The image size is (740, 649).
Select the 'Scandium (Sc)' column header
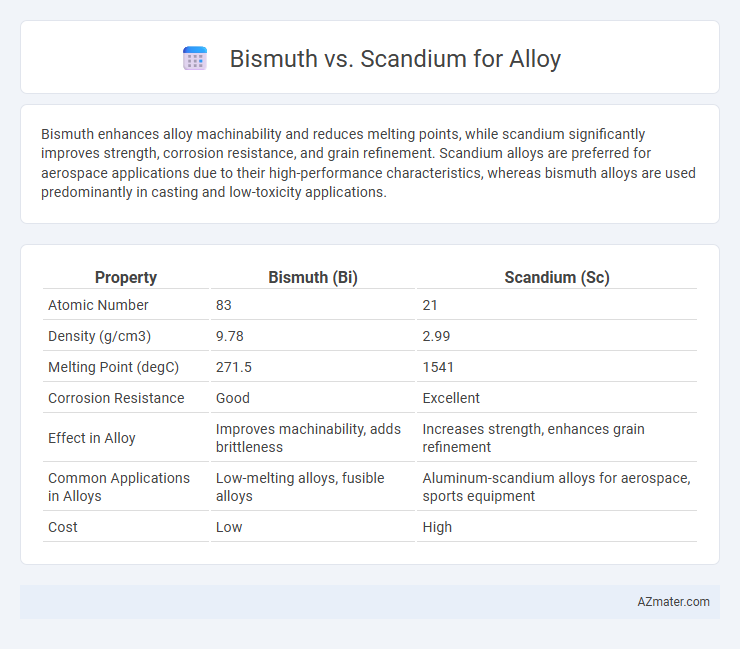(x=557, y=277)
